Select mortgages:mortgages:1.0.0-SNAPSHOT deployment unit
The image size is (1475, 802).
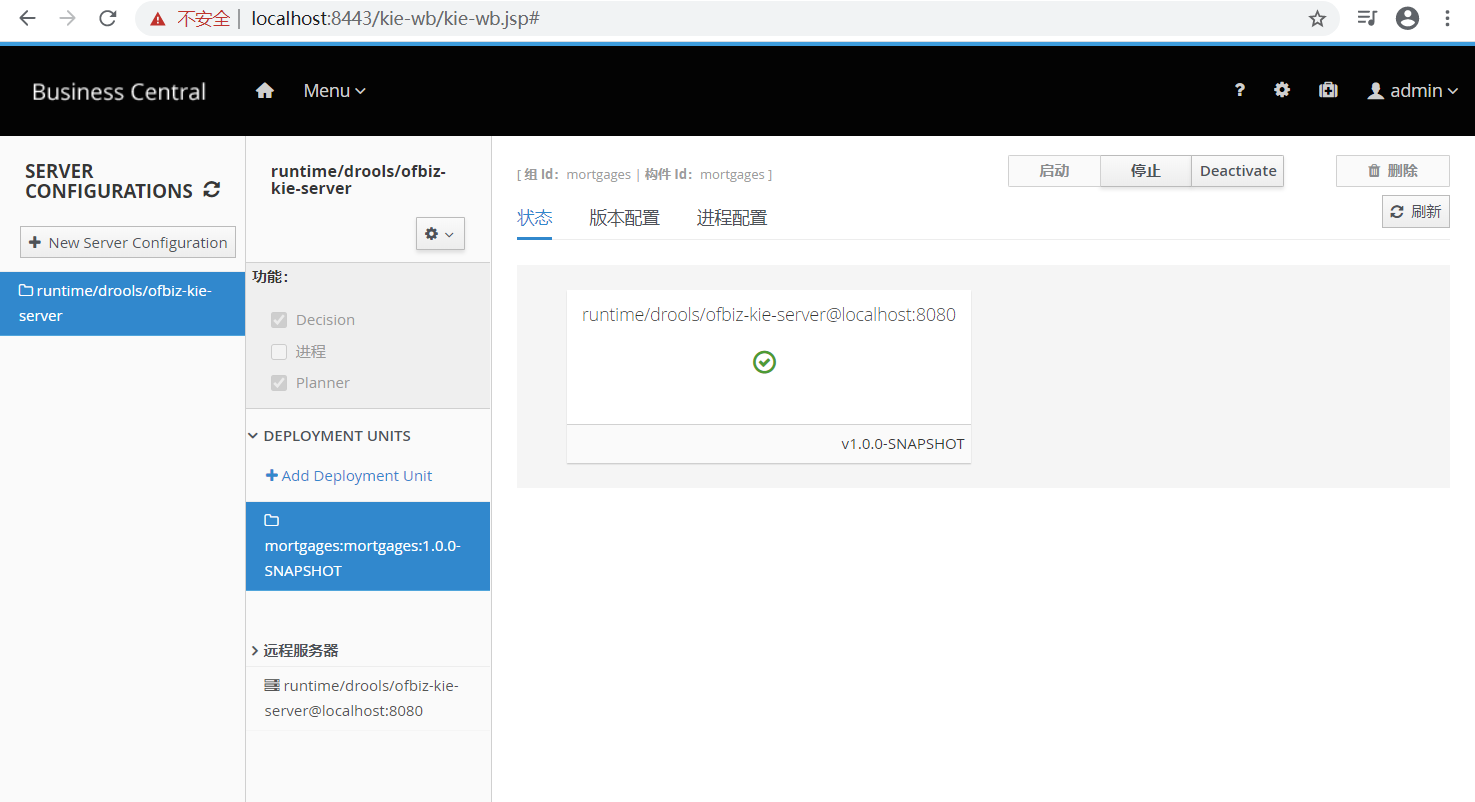pos(368,546)
